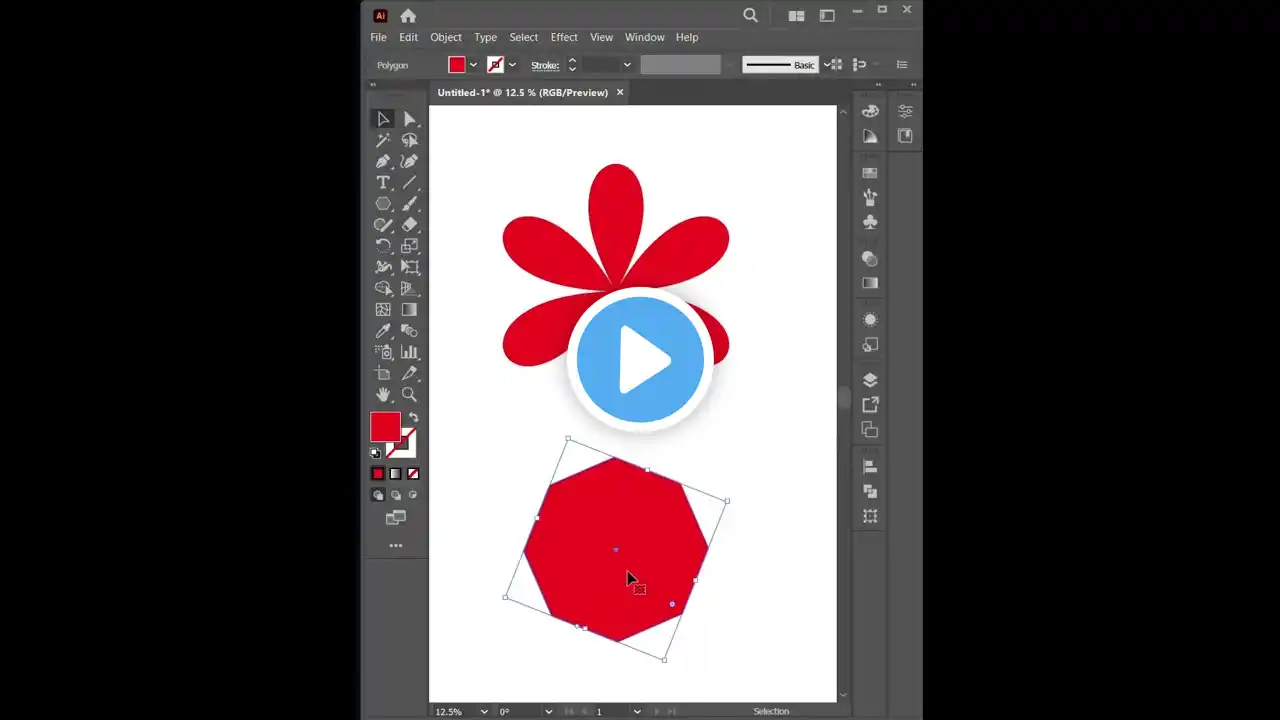Activate the Rotate tool
Image resolution: width=1280 pixels, height=720 pixels.
point(383,246)
